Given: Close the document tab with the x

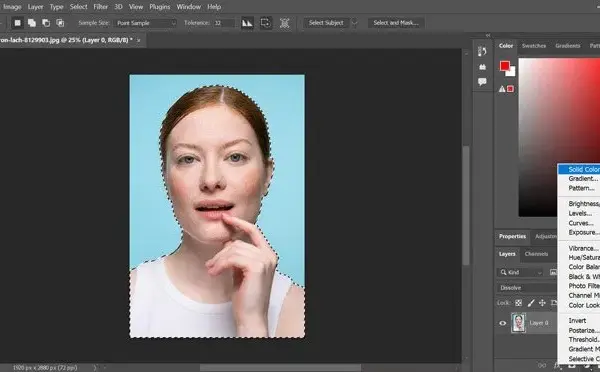Looking at the screenshot, I should click(139, 40).
